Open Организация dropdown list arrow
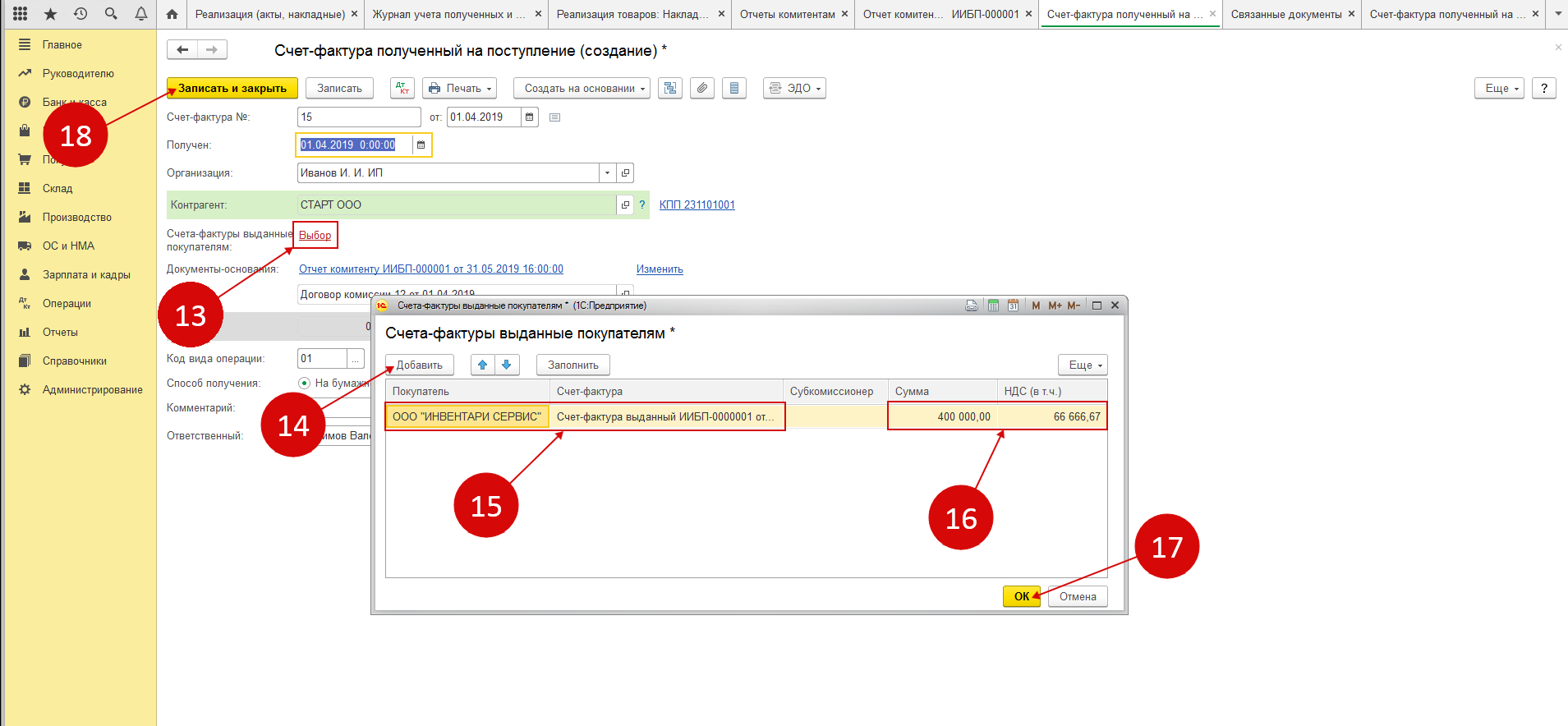 607,172
